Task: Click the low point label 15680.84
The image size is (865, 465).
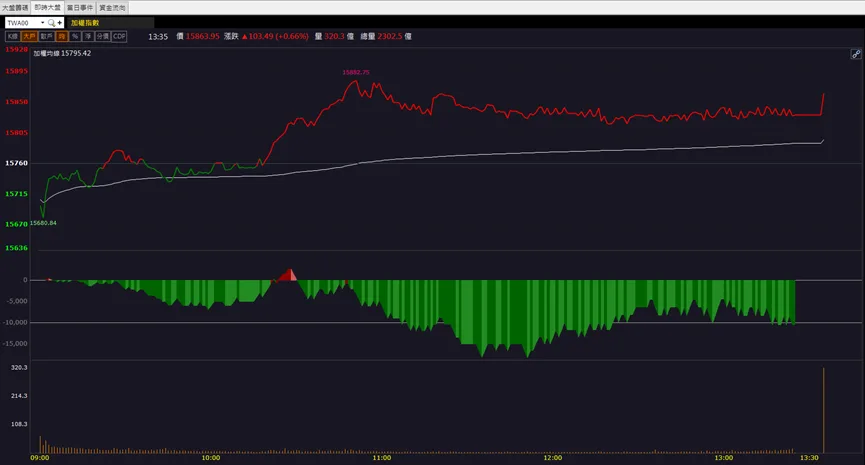Action: [43, 223]
